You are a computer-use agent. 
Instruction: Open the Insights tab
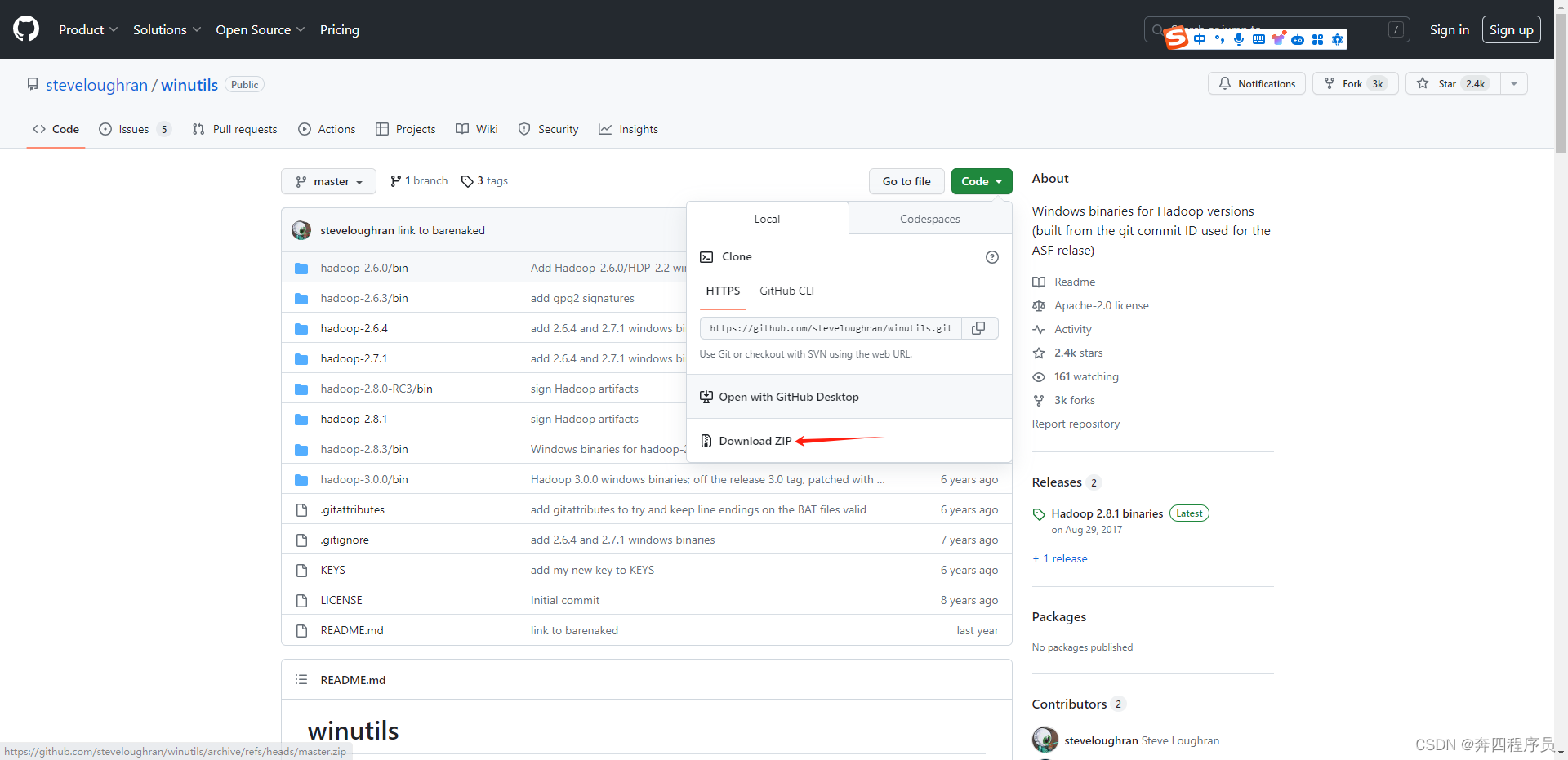628,129
